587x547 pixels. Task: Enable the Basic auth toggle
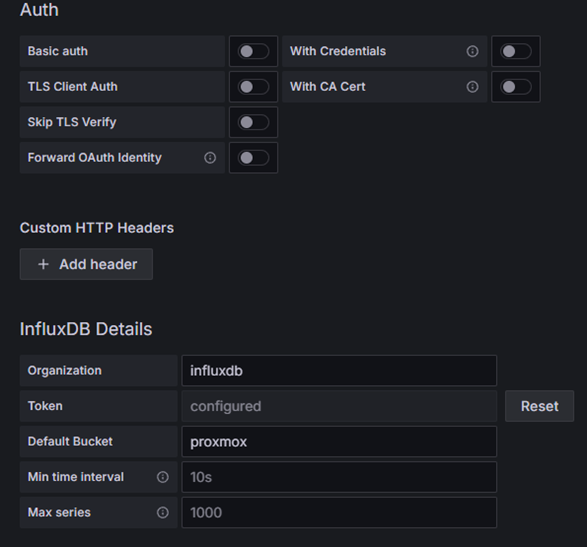point(253,51)
